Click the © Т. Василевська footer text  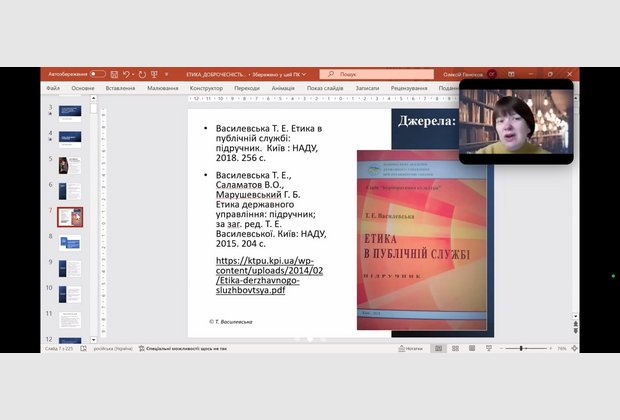coord(231,322)
